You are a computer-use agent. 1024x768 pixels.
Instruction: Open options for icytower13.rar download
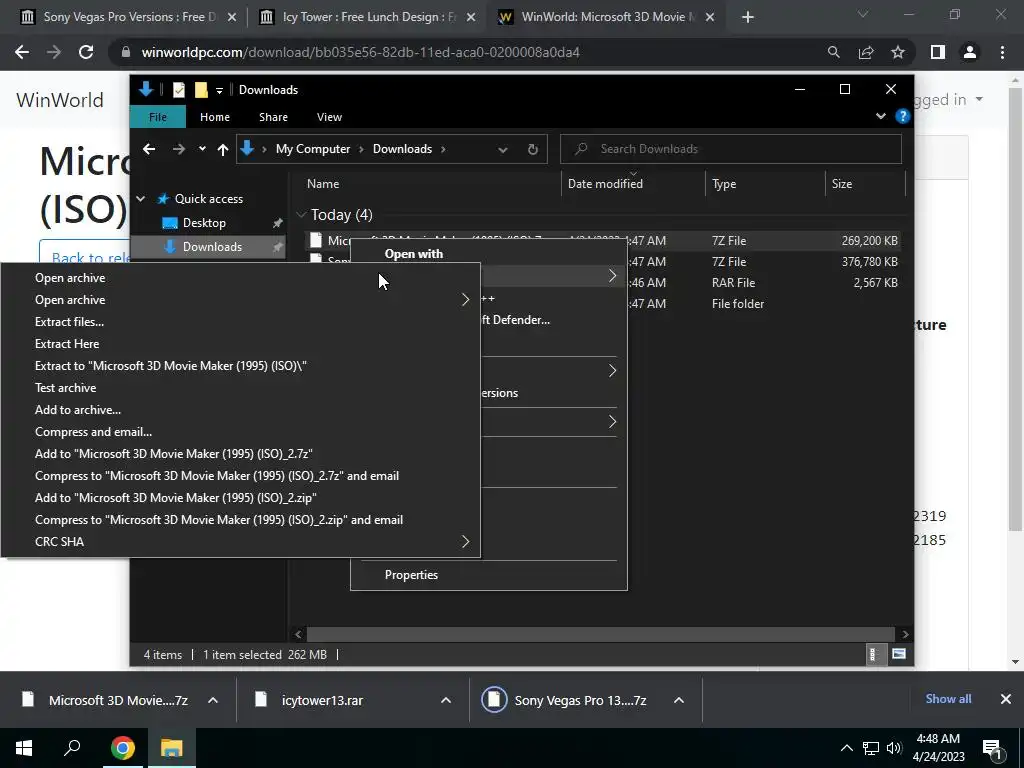(446, 700)
